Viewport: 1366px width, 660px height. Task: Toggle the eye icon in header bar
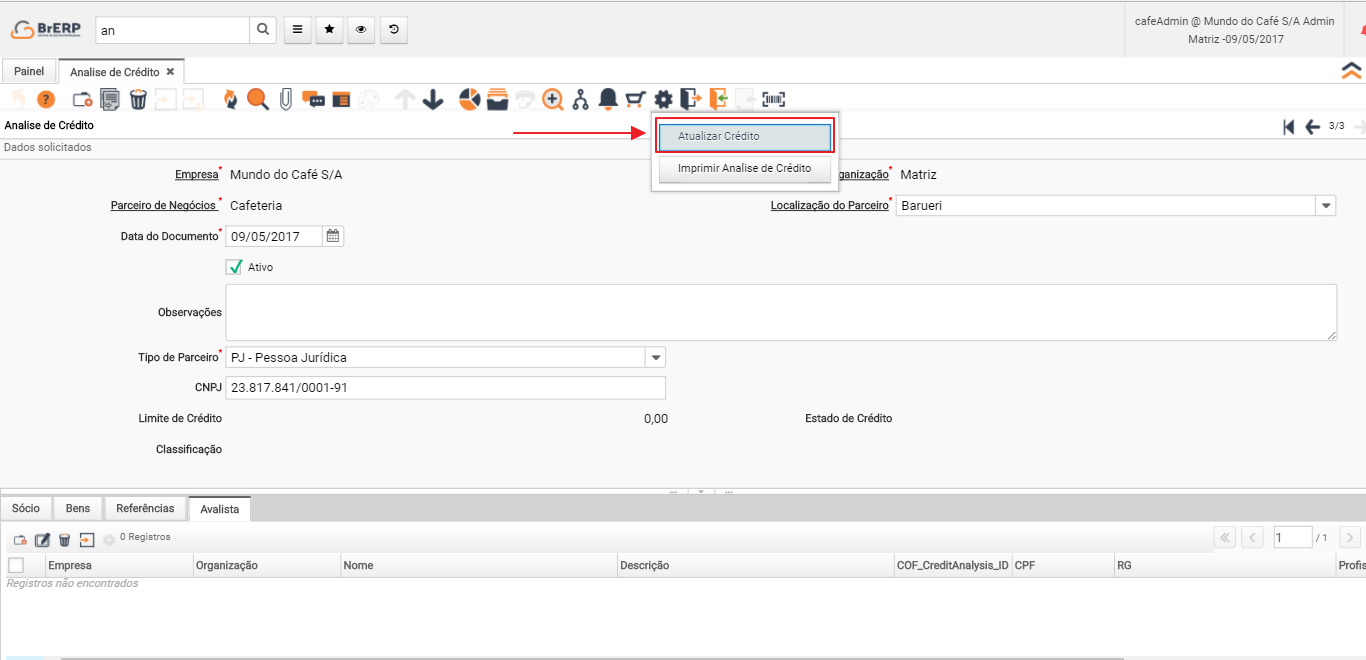tap(361, 30)
